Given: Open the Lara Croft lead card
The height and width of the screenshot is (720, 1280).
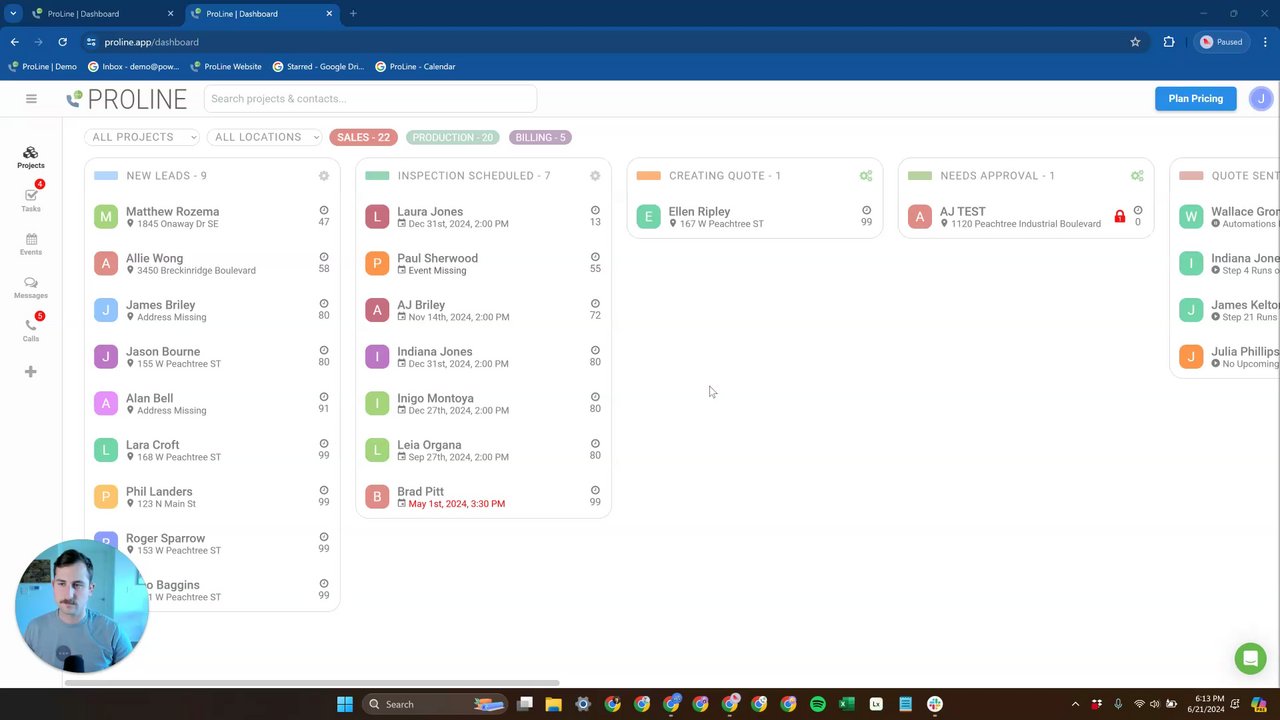Looking at the screenshot, I should pos(212,450).
